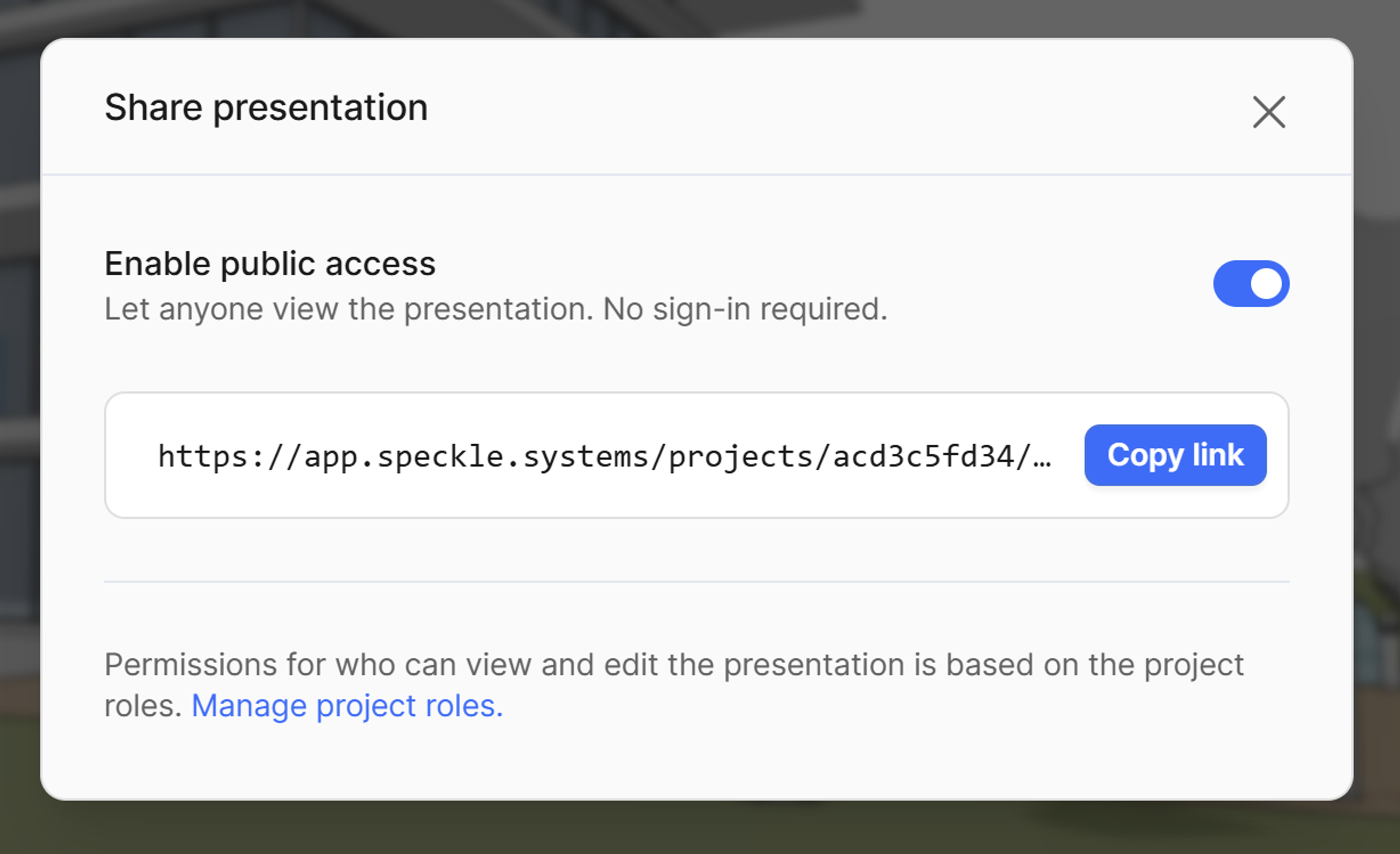Click the X icon in dialog header
Image resolution: width=1400 pixels, height=854 pixels.
[1269, 112]
